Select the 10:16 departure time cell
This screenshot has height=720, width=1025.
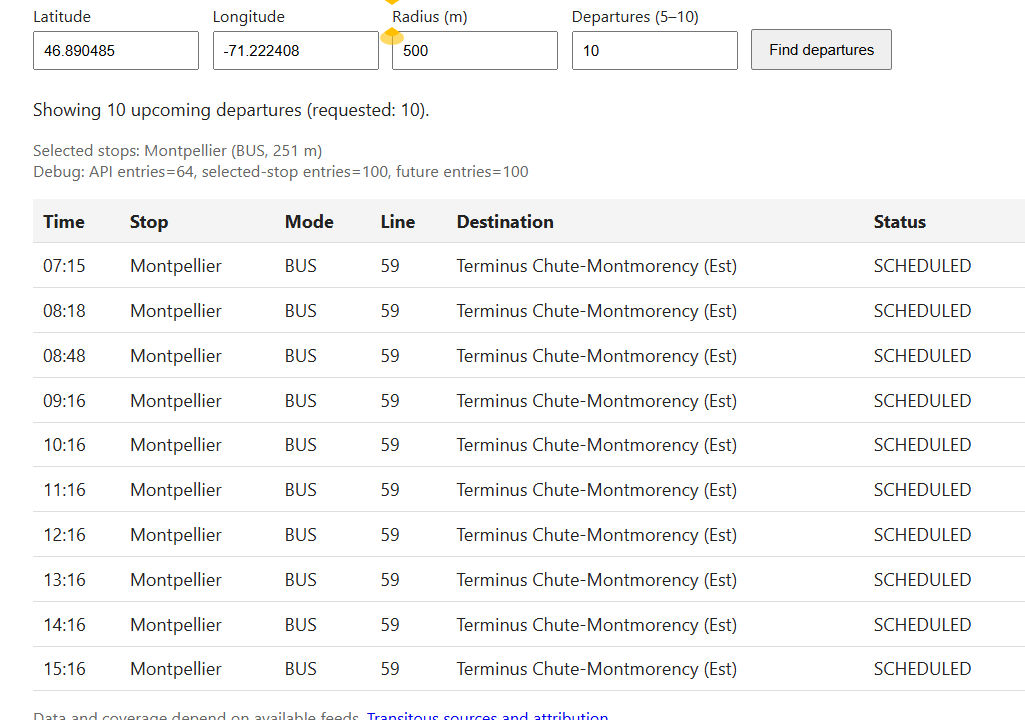64,445
